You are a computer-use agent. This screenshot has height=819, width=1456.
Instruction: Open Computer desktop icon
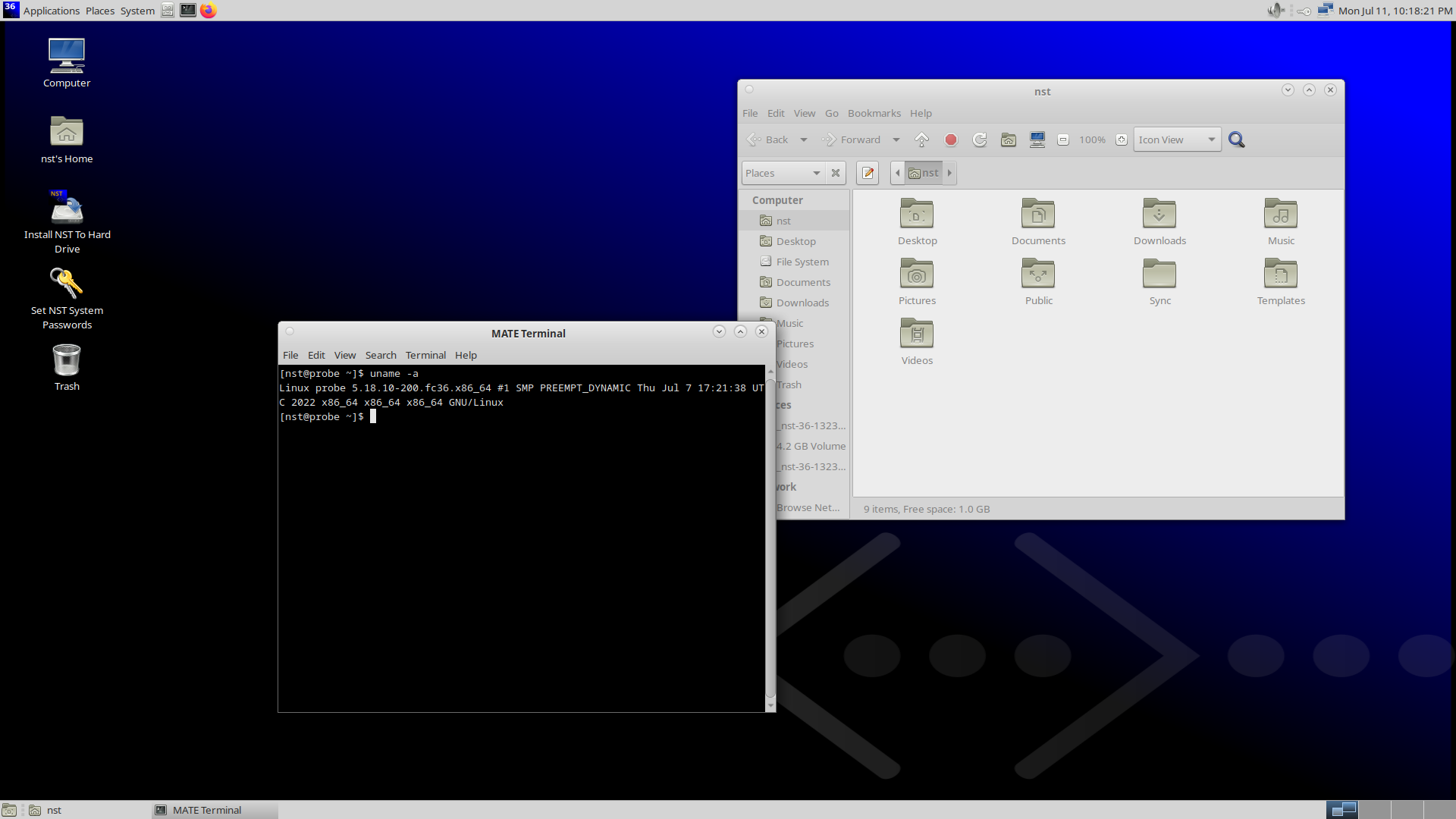pyautogui.click(x=67, y=63)
